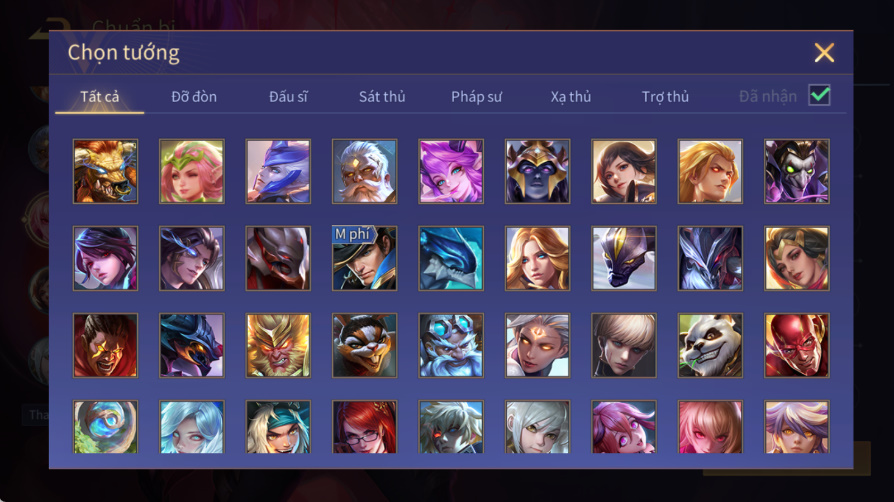Screen dimensions: 894x502
Task: Pick the horned bull beast hero
Action: coord(105,171)
